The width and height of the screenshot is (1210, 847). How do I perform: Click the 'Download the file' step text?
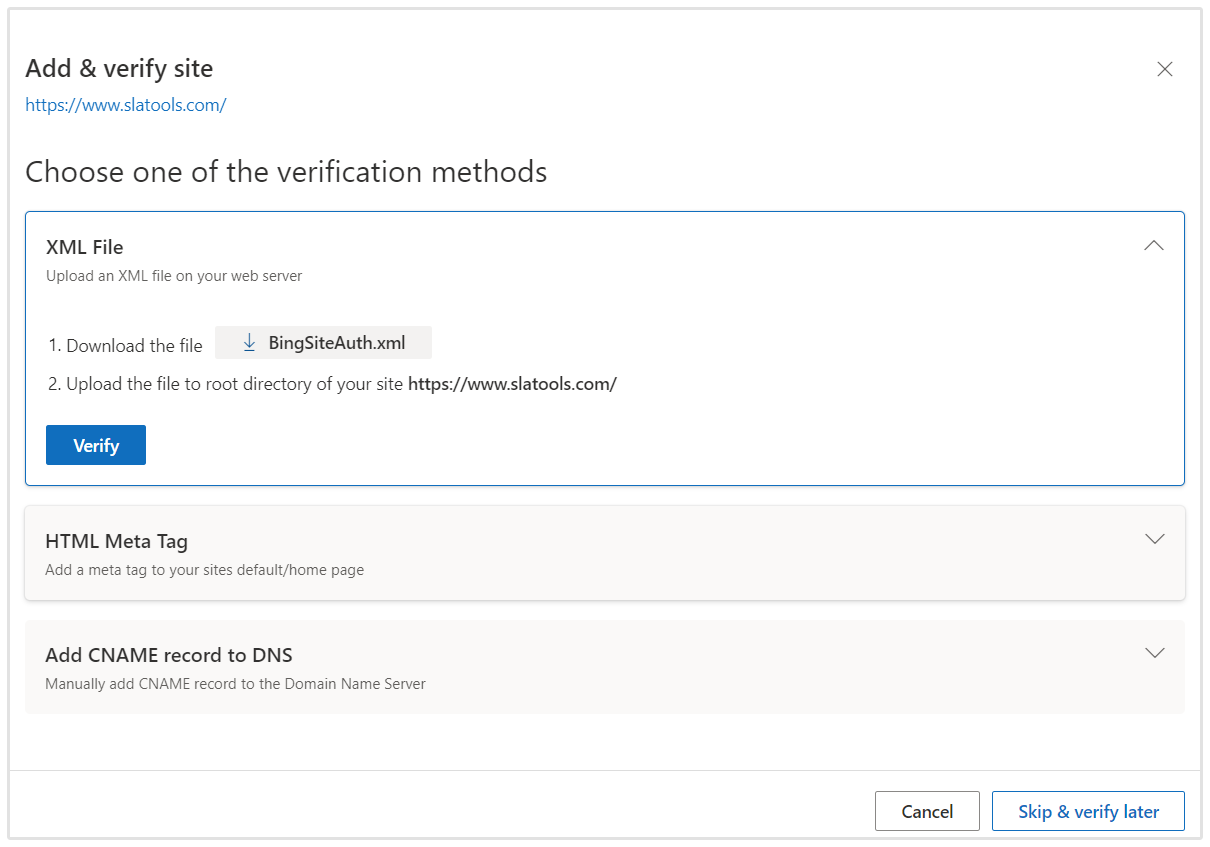coord(134,346)
